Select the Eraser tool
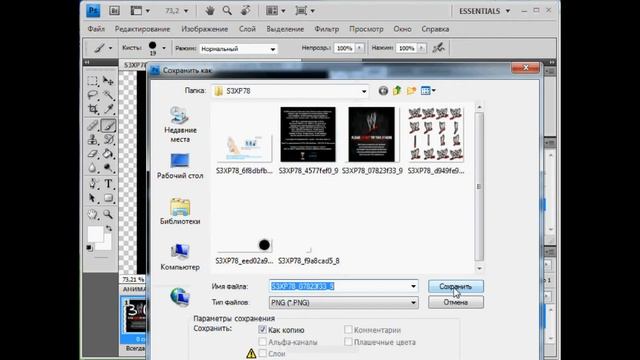 pos(93,154)
